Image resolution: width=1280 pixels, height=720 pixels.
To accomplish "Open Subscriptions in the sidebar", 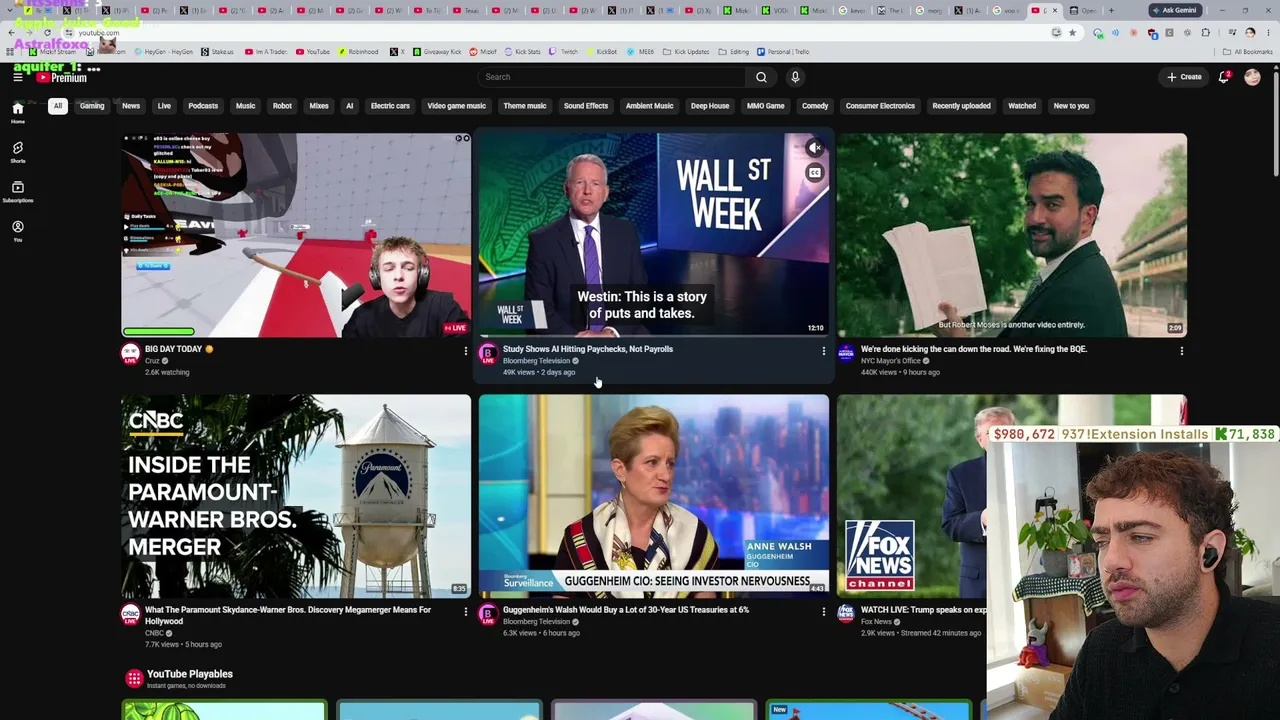I will click(x=17, y=192).
